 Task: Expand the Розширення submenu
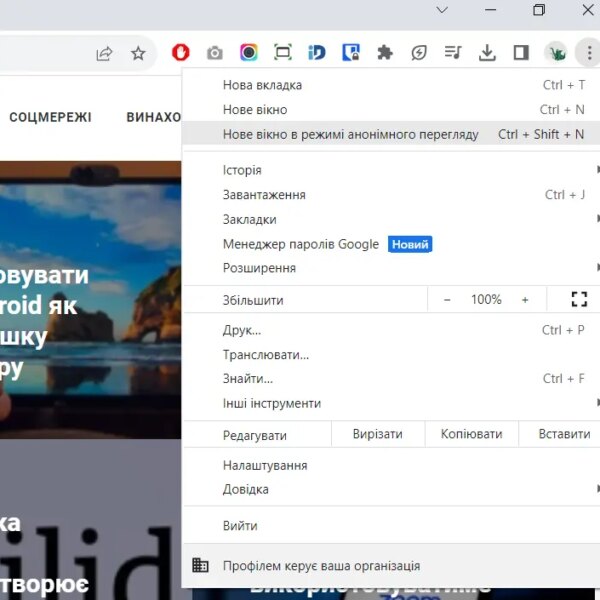pyautogui.click(x=391, y=268)
